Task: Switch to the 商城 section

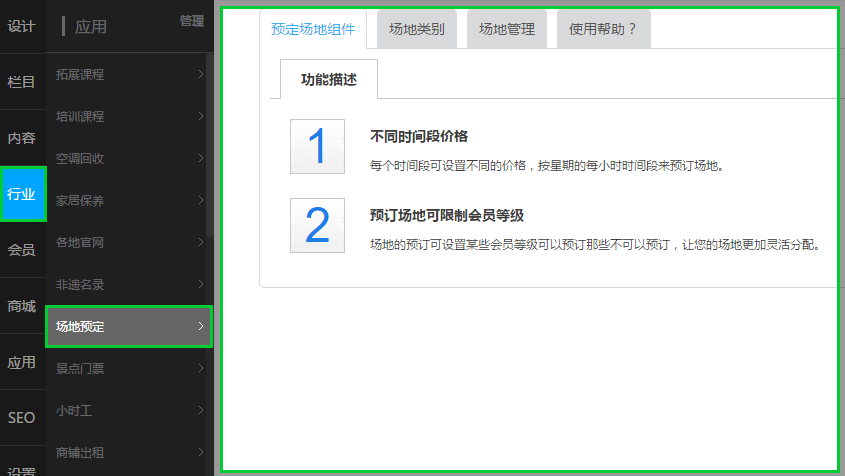Action: pyautogui.click(x=22, y=306)
